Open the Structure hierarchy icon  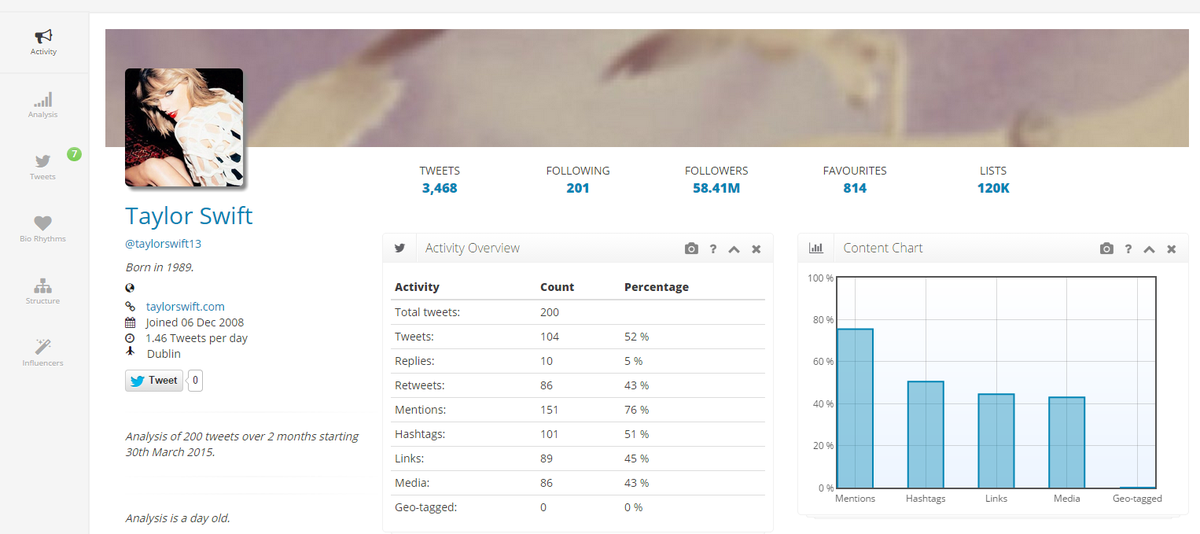(x=43, y=286)
